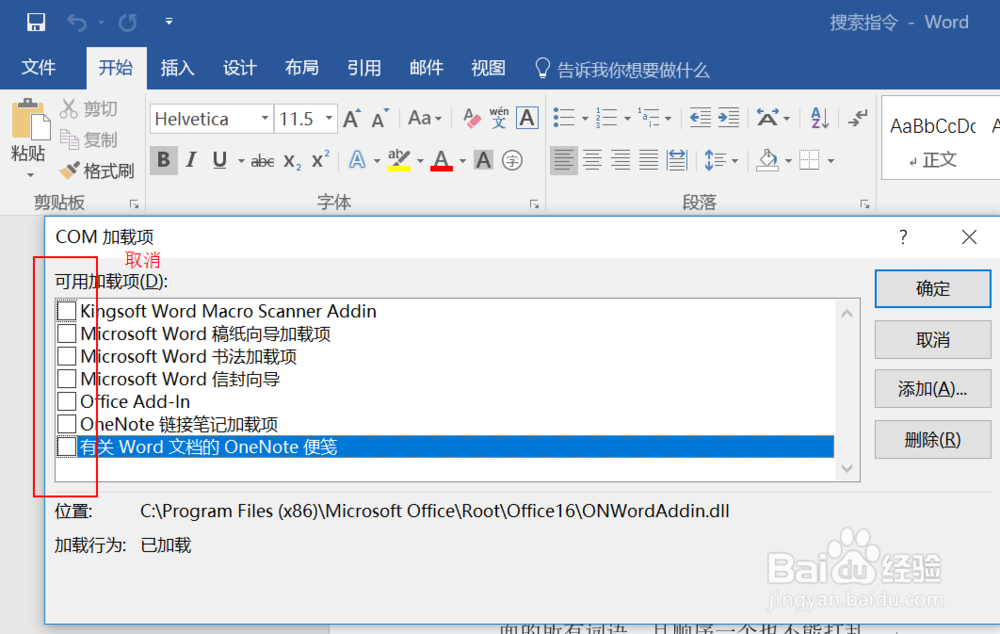Viewport: 1000px width, 634px height.
Task: Click the Center alignment icon
Action: 592,160
